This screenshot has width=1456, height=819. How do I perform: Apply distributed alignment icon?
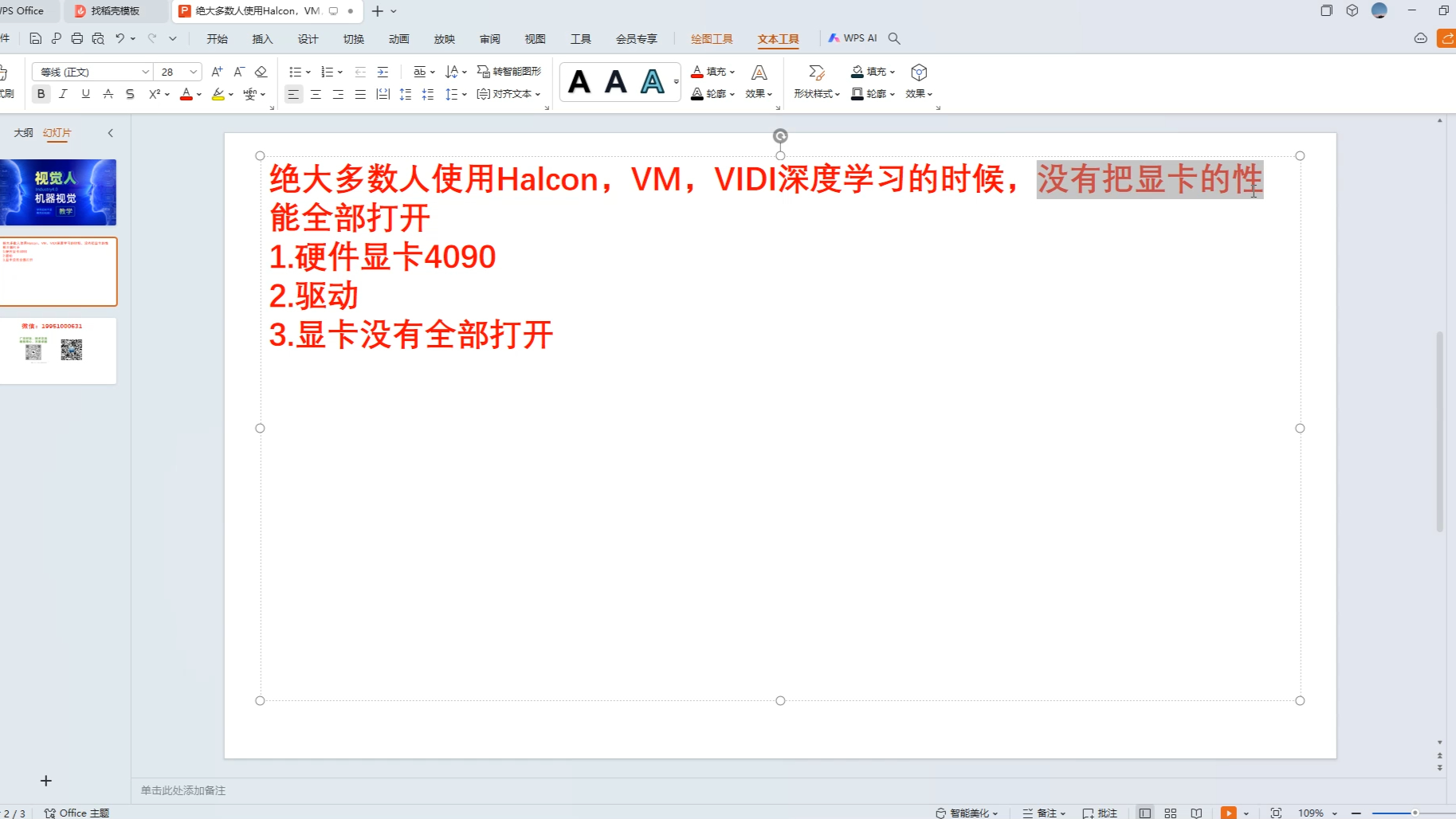pos(383,94)
